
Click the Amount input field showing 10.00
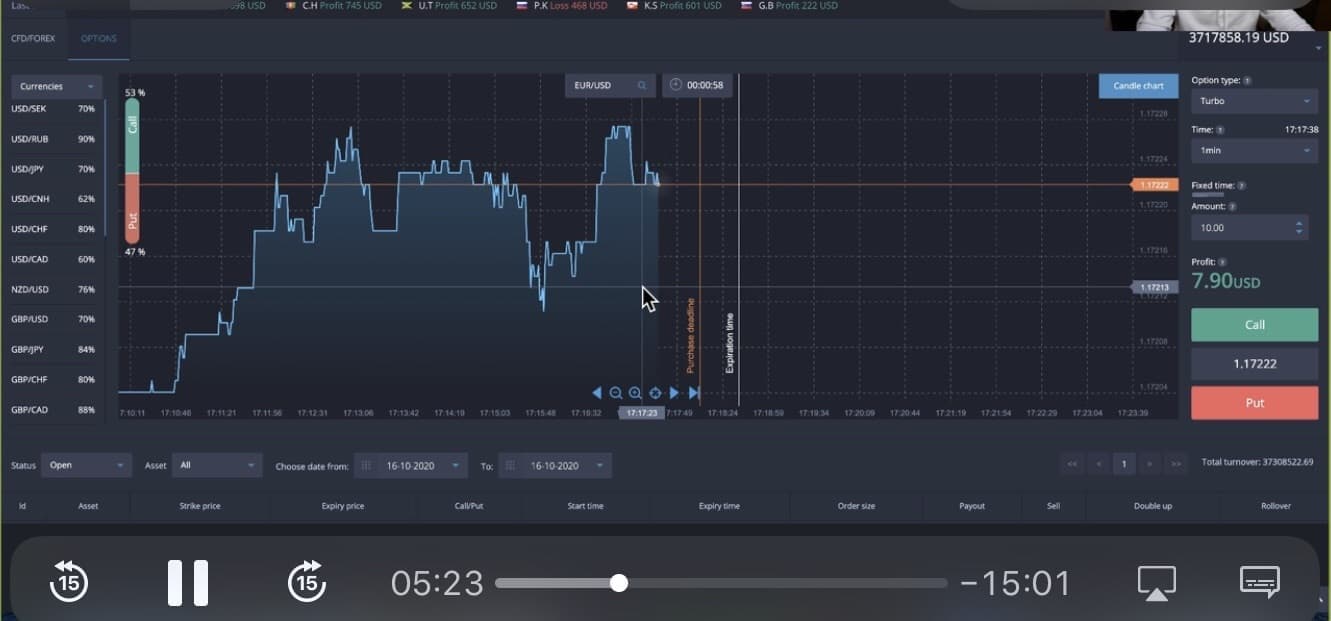click(x=1240, y=228)
